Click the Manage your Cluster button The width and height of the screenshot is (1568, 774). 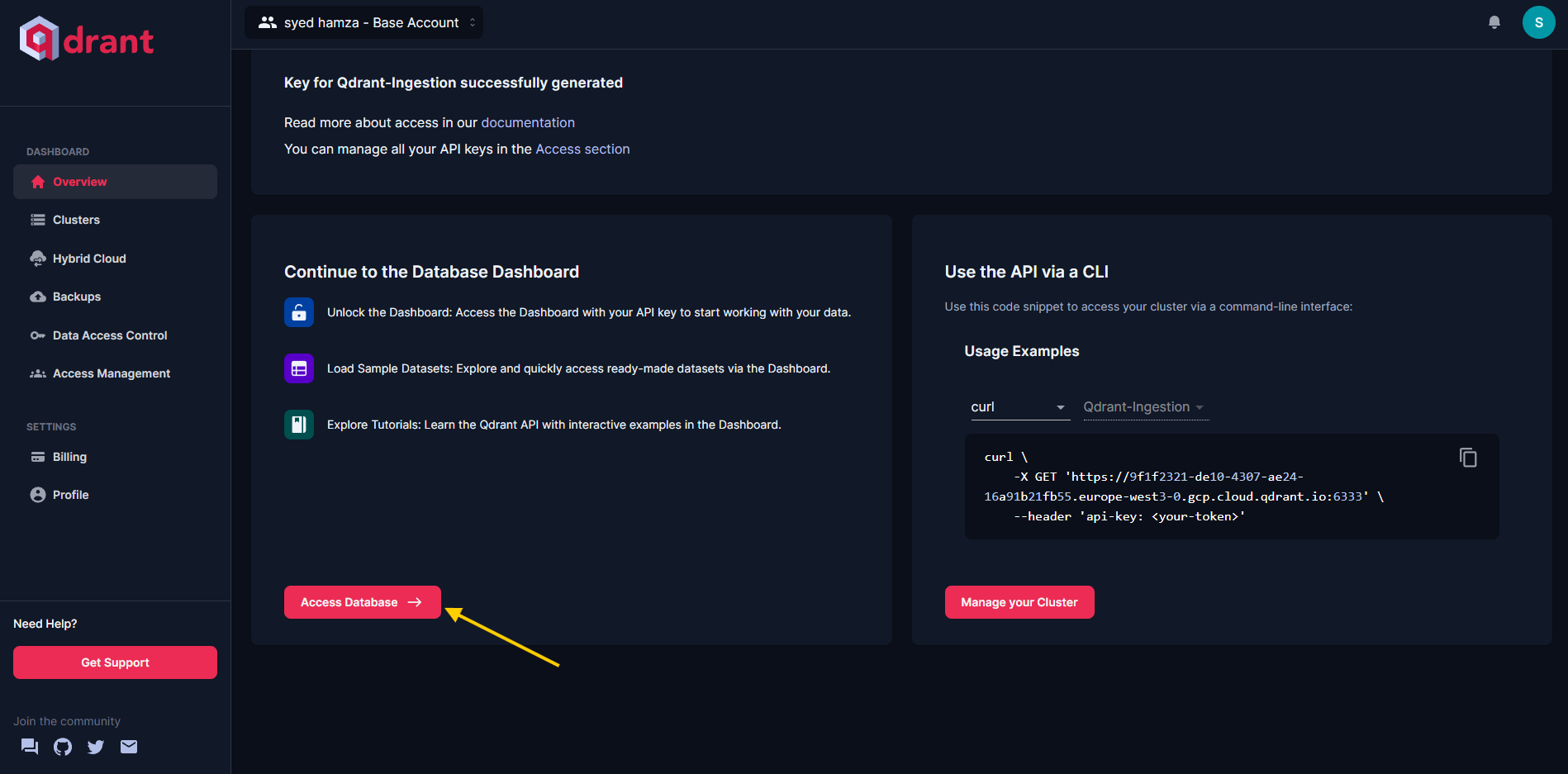click(1019, 602)
